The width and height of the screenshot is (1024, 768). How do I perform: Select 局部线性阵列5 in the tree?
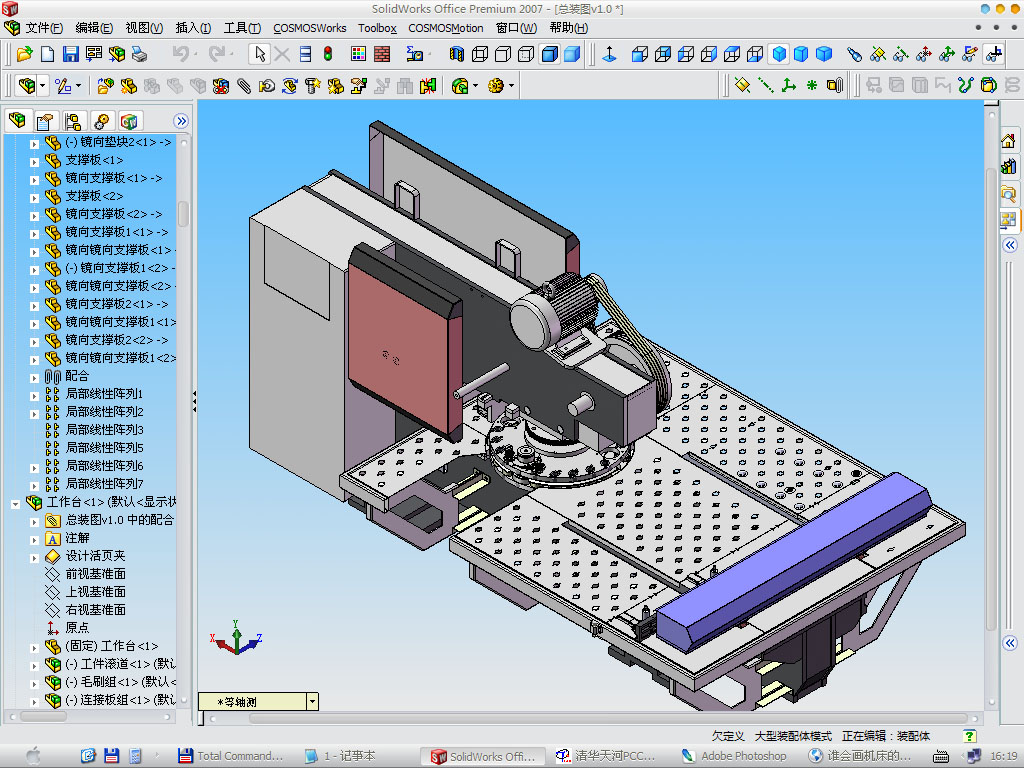[x=104, y=448]
